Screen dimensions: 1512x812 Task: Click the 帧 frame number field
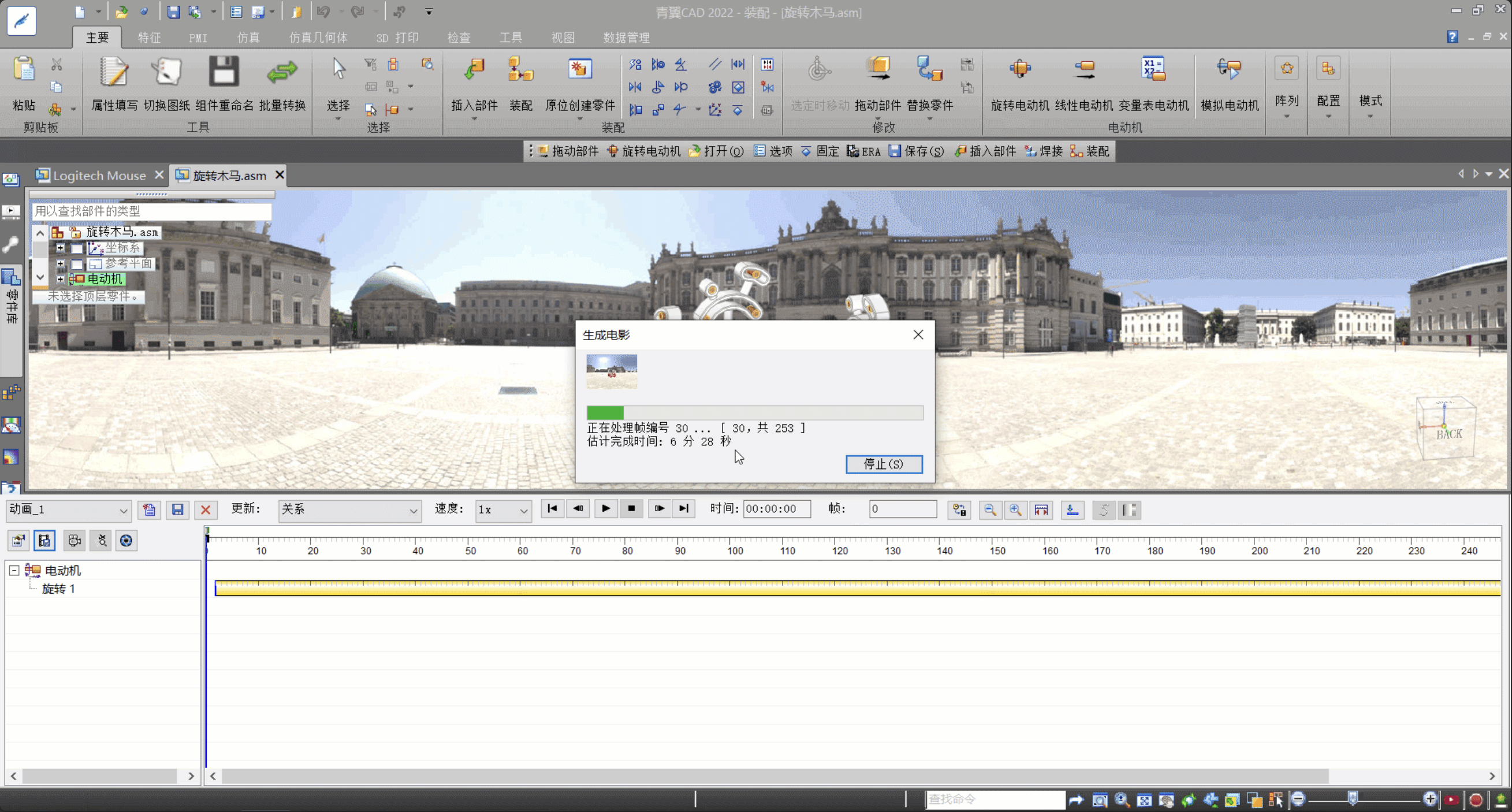(903, 509)
